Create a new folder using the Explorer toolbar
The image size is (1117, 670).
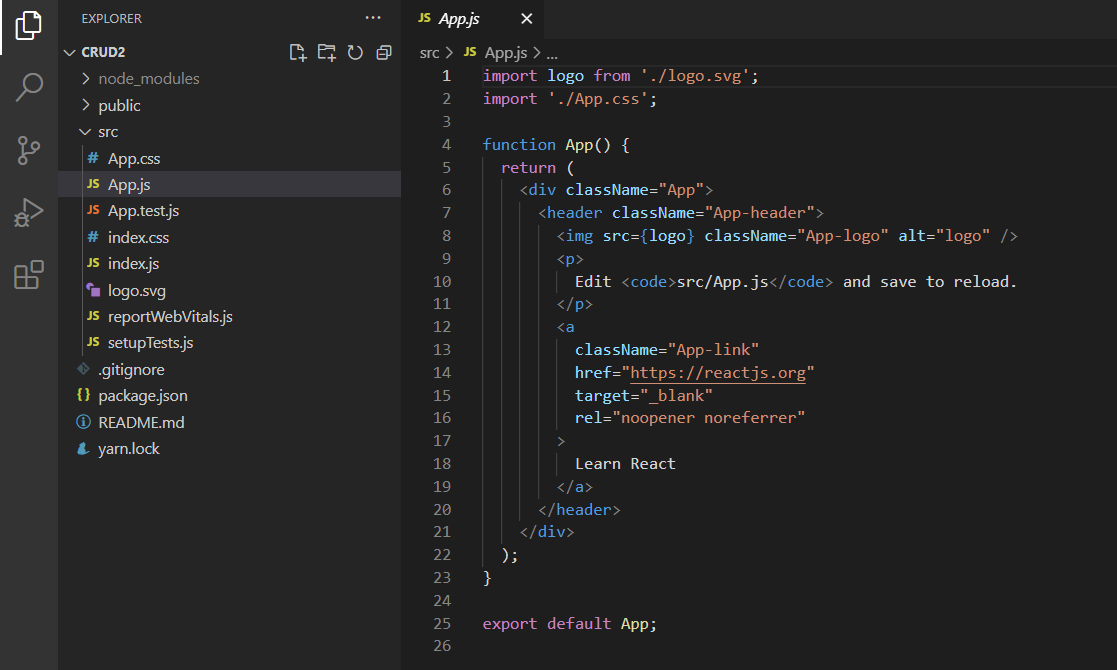pos(327,52)
